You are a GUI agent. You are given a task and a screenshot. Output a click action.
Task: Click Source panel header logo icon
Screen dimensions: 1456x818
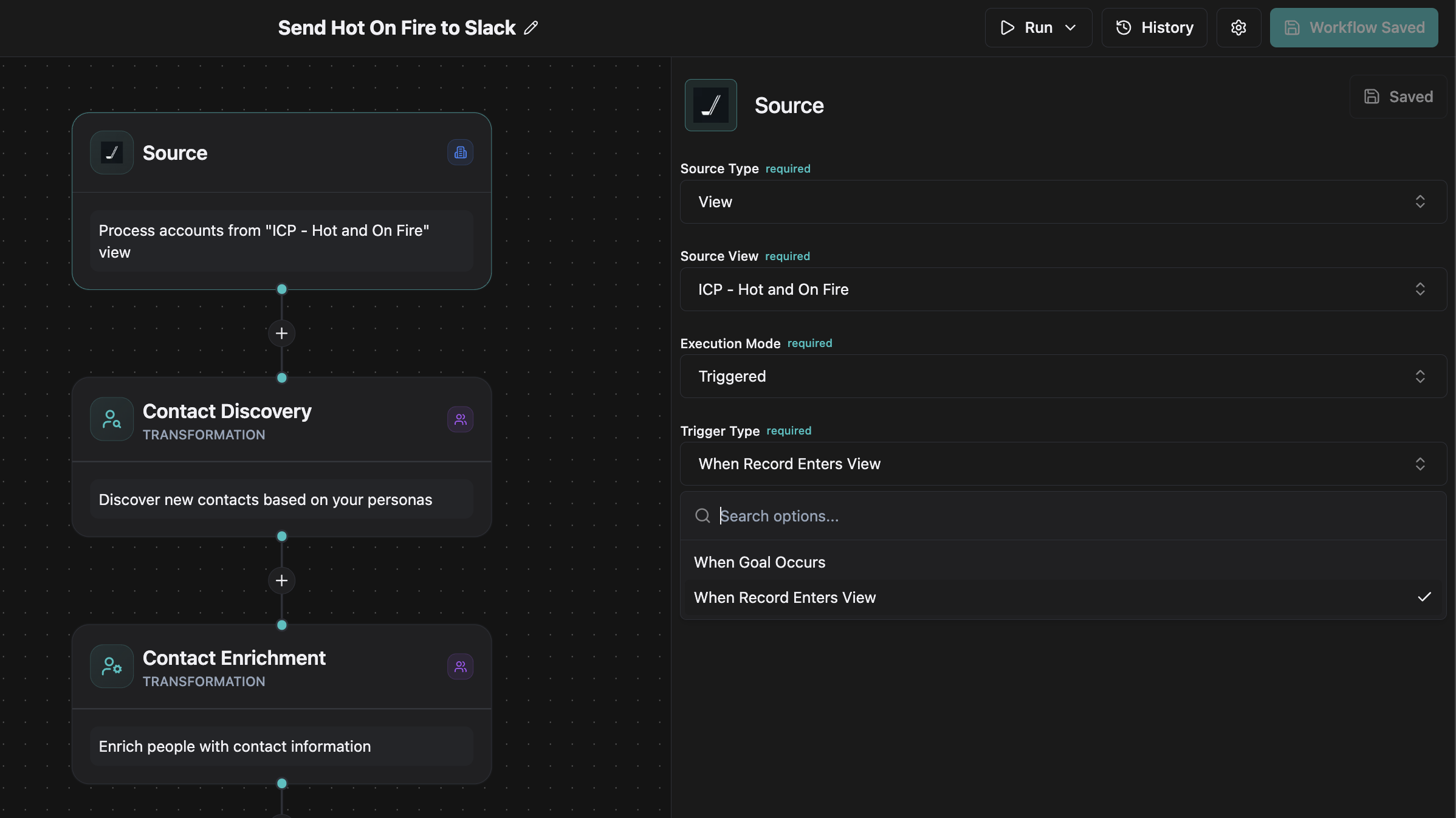pos(710,105)
